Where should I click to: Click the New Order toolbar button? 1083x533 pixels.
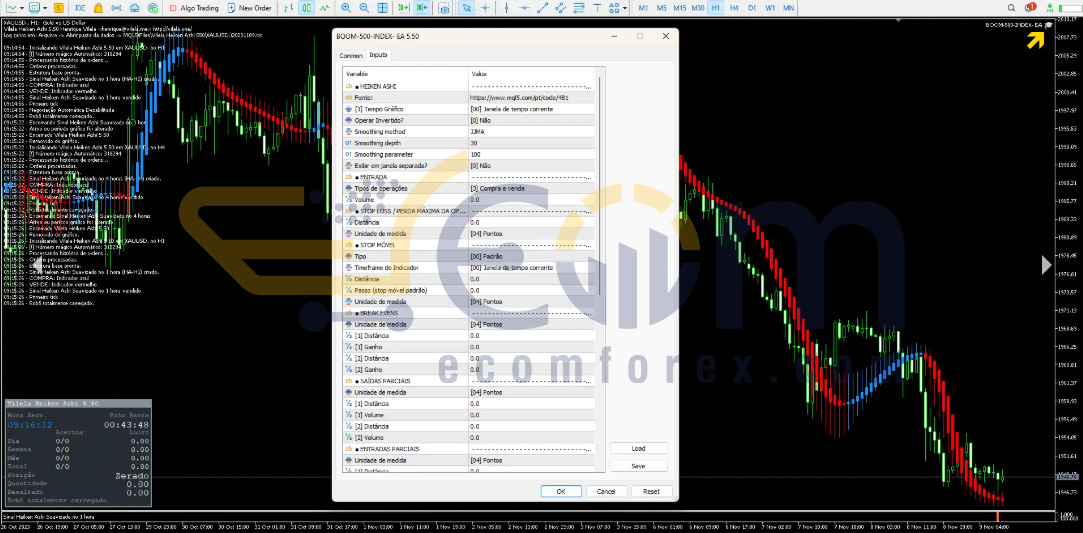pos(249,8)
